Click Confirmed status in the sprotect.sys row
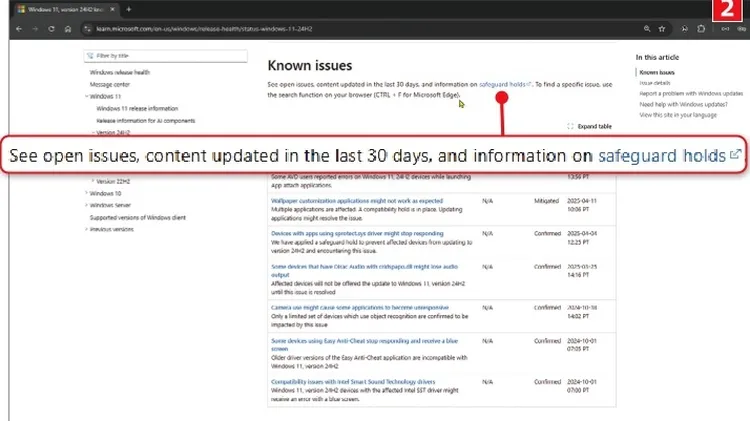The width and height of the screenshot is (750, 421). point(547,233)
